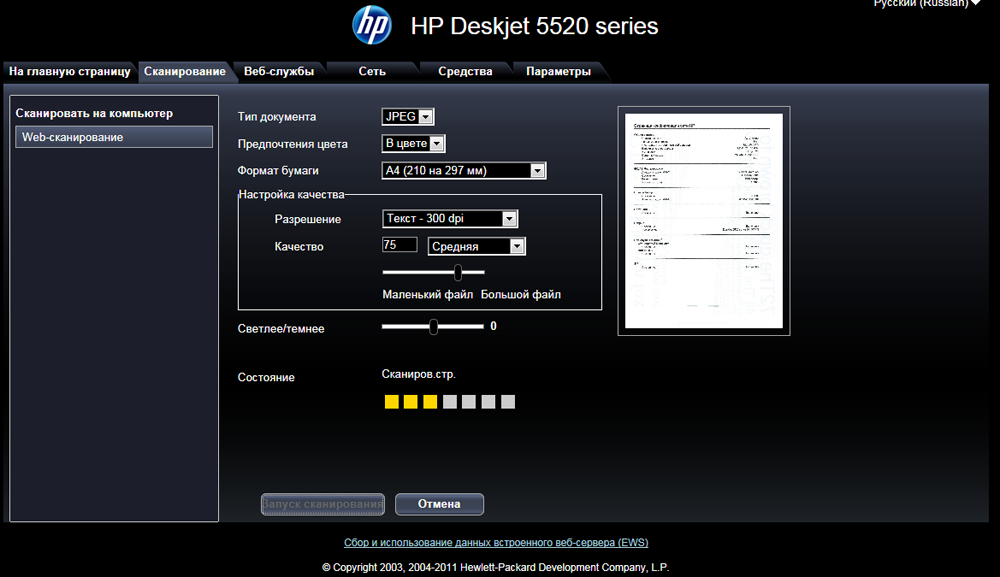This screenshot has width=1000, height=577.
Task: Go to the Параметры tab
Action: 558,71
